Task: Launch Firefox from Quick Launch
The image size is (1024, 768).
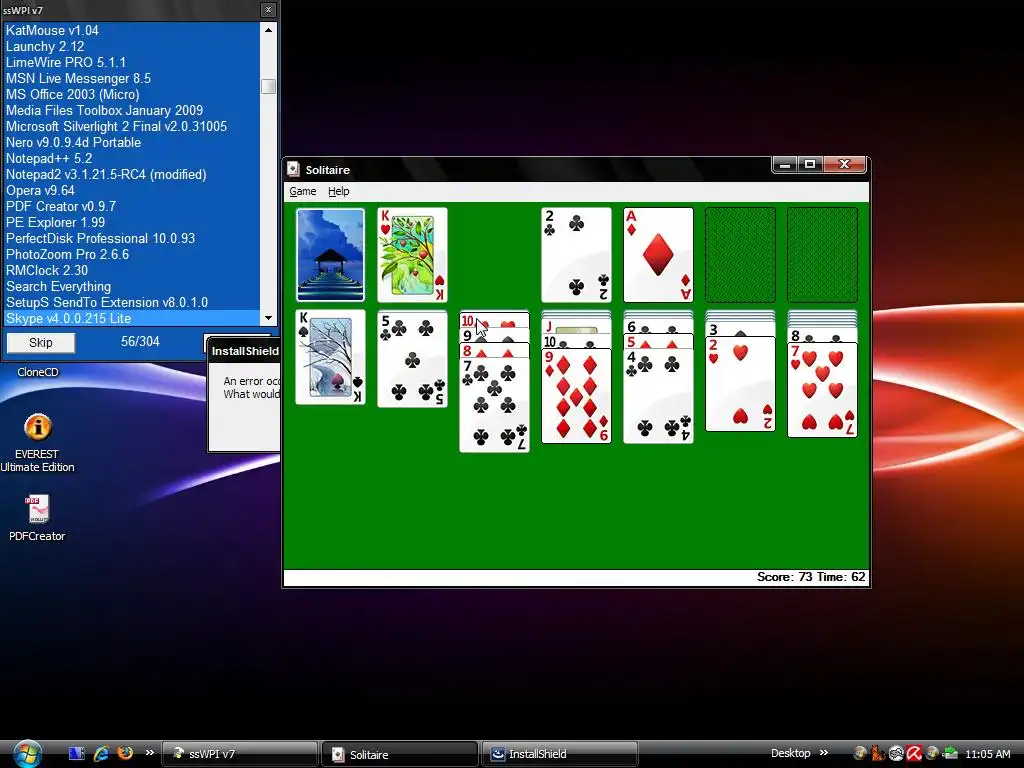Action: tap(125, 753)
